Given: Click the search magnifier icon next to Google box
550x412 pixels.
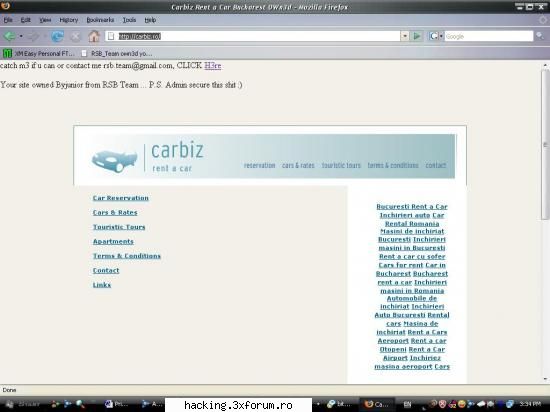Looking at the screenshot, I should 540,36.
